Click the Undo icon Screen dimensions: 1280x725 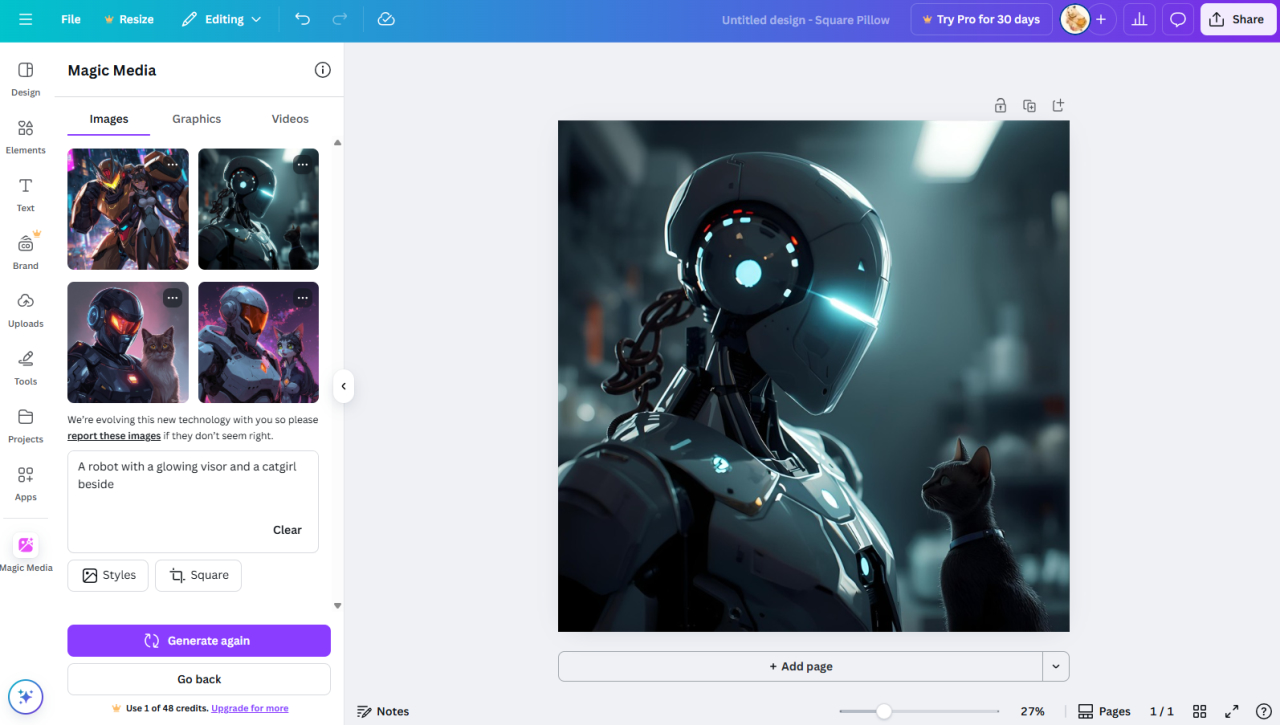point(302,19)
